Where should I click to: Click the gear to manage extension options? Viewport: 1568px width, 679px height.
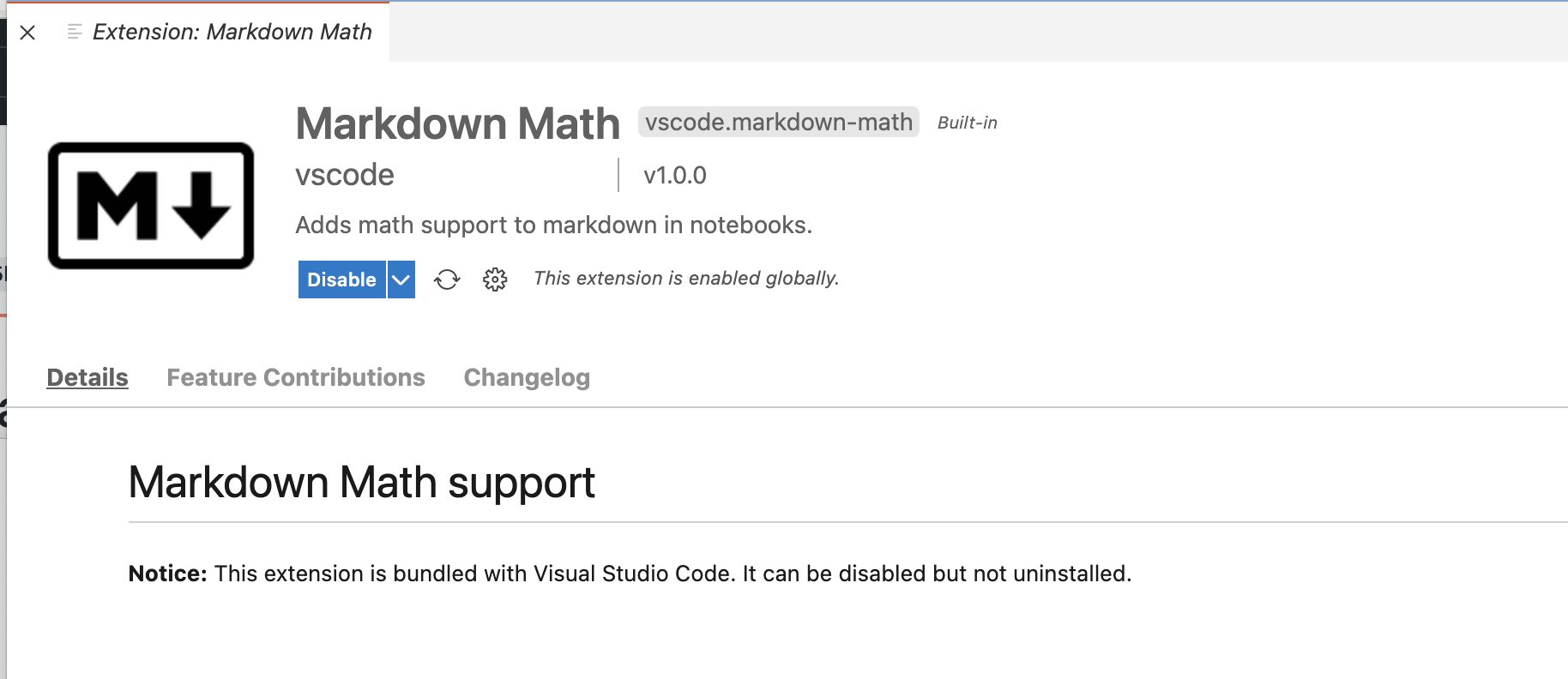pyautogui.click(x=495, y=279)
